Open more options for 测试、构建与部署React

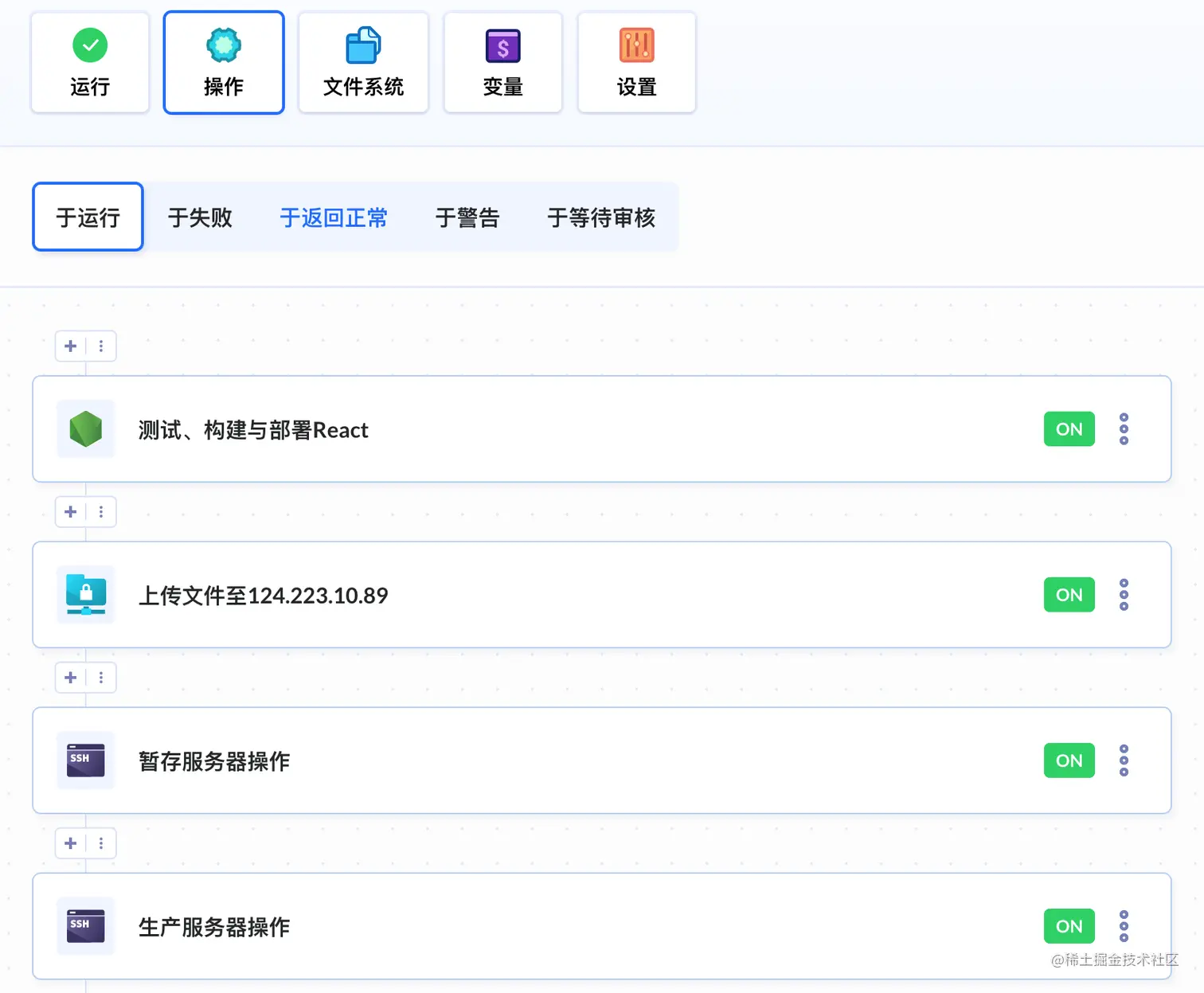pyautogui.click(x=1124, y=429)
